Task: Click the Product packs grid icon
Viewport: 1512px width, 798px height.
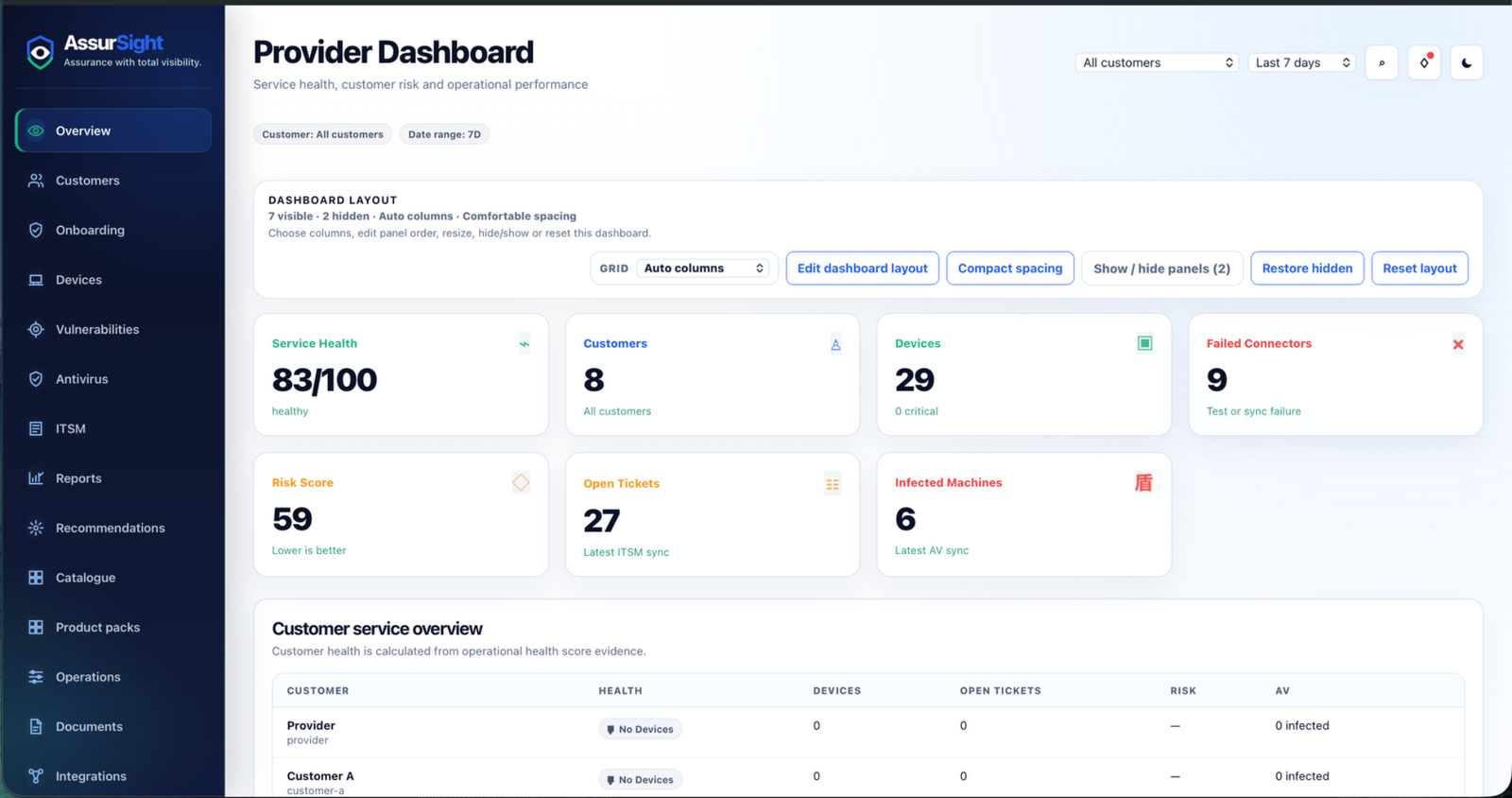Action: pyautogui.click(x=36, y=627)
